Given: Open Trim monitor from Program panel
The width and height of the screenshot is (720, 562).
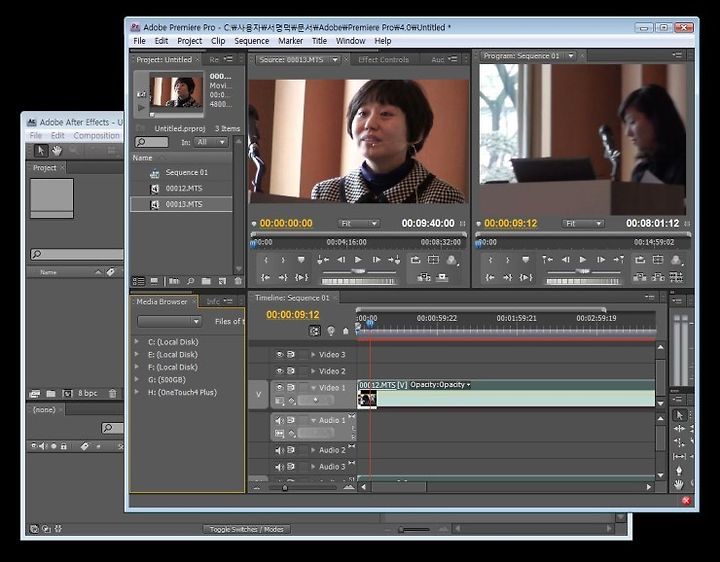Looking at the screenshot, I should (676, 277).
